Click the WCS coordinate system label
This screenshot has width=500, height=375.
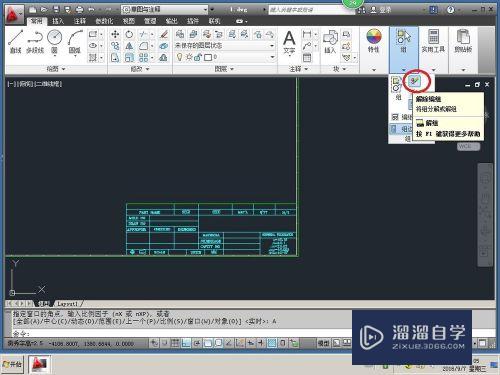click(468, 146)
